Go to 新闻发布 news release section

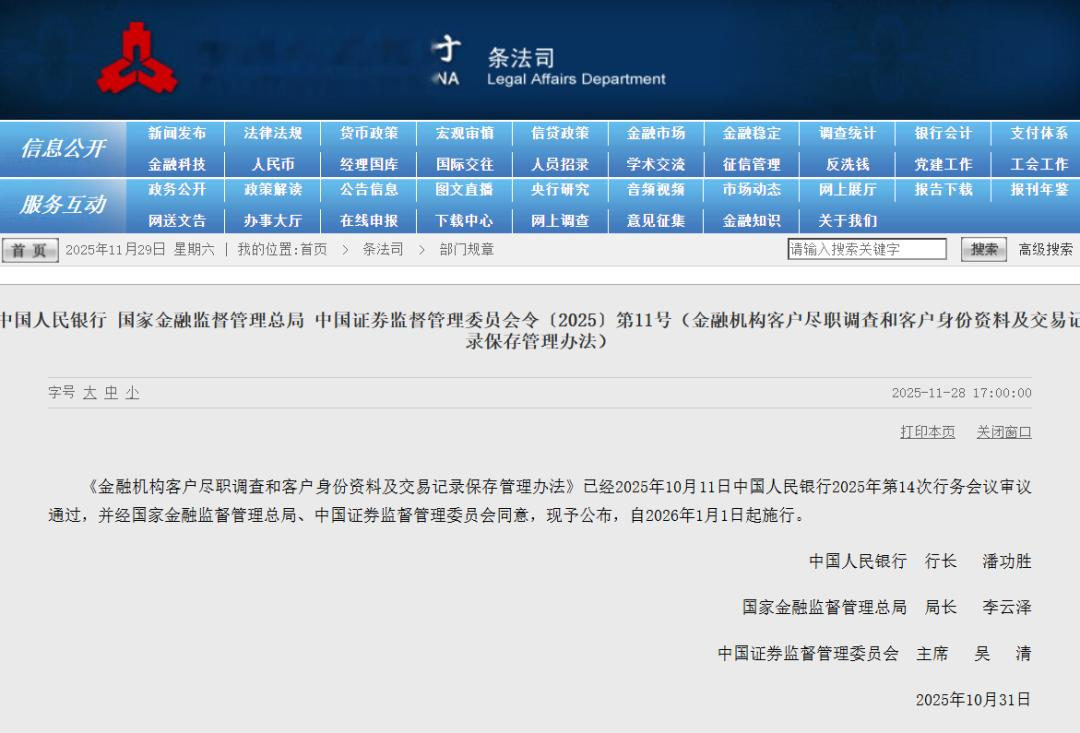pos(176,132)
